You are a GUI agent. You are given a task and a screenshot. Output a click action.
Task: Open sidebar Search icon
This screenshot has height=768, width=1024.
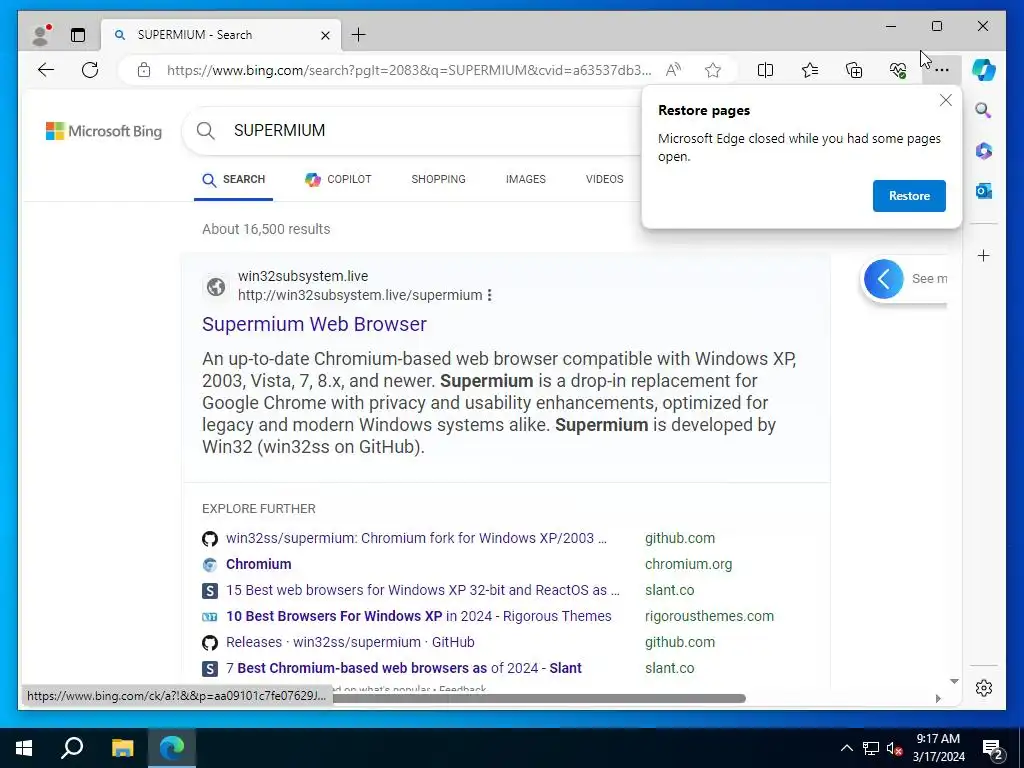(984, 110)
